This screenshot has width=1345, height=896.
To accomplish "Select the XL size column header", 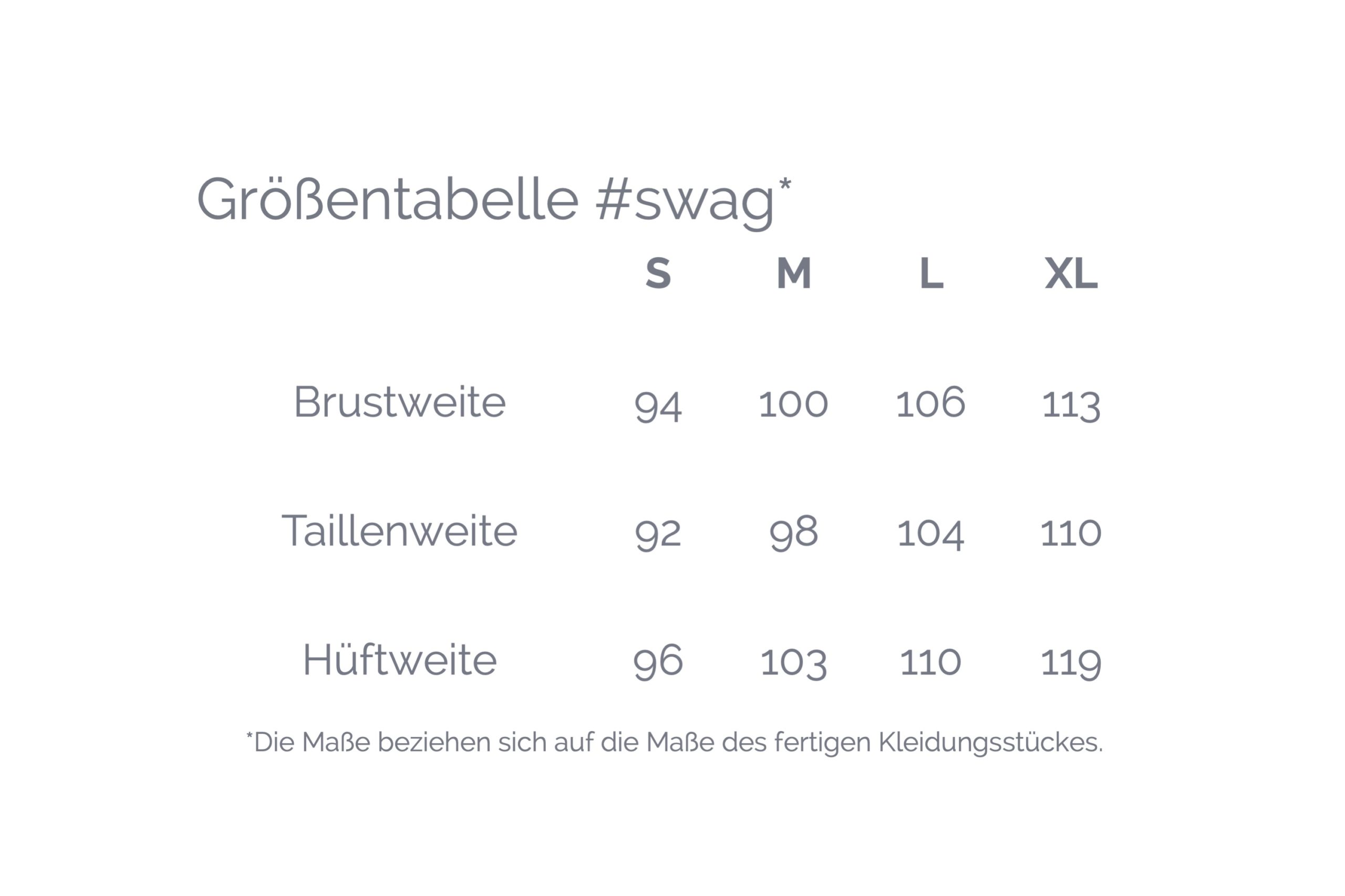I will tap(1071, 273).
